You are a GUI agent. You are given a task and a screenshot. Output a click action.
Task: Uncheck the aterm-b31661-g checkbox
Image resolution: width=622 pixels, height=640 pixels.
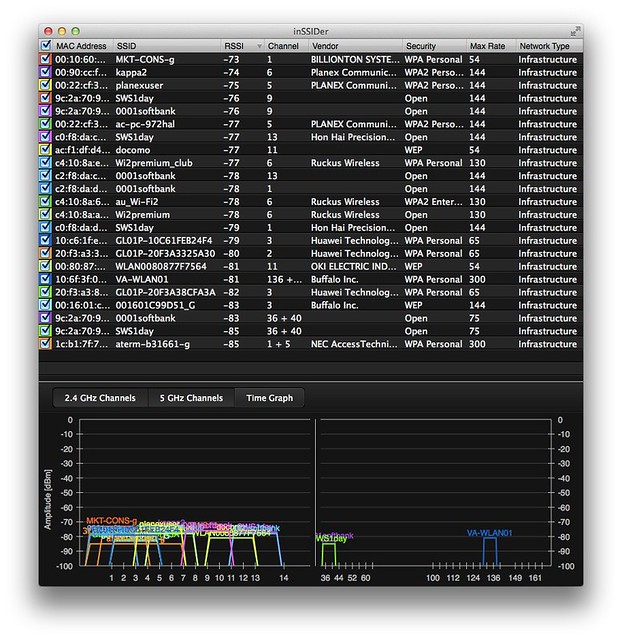click(x=45, y=344)
